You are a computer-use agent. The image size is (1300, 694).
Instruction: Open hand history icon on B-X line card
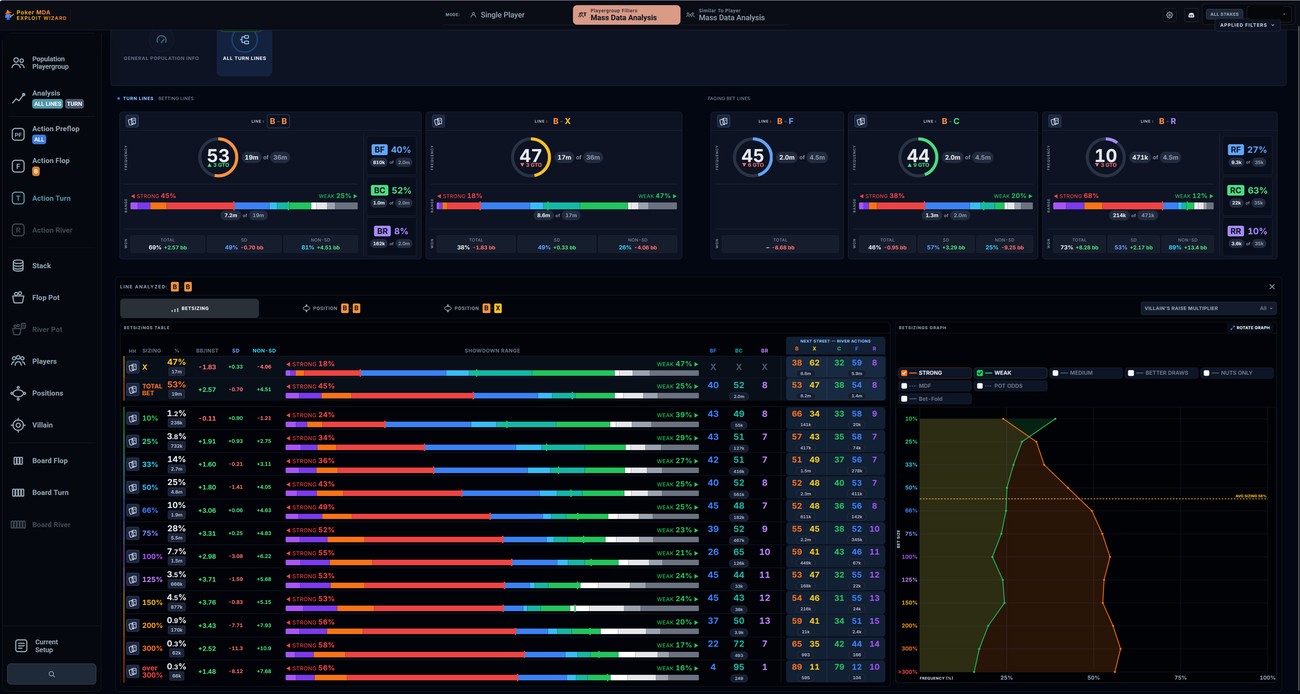click(x=438, y=121)
